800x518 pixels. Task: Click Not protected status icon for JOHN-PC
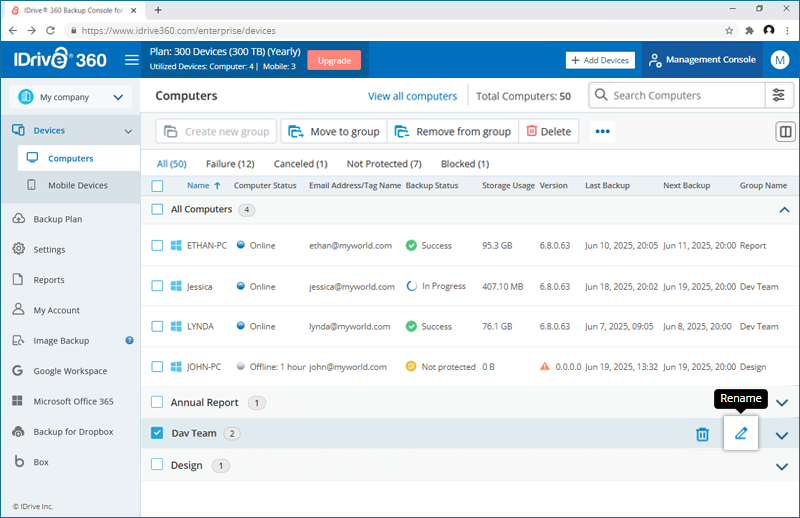(411, 366)
